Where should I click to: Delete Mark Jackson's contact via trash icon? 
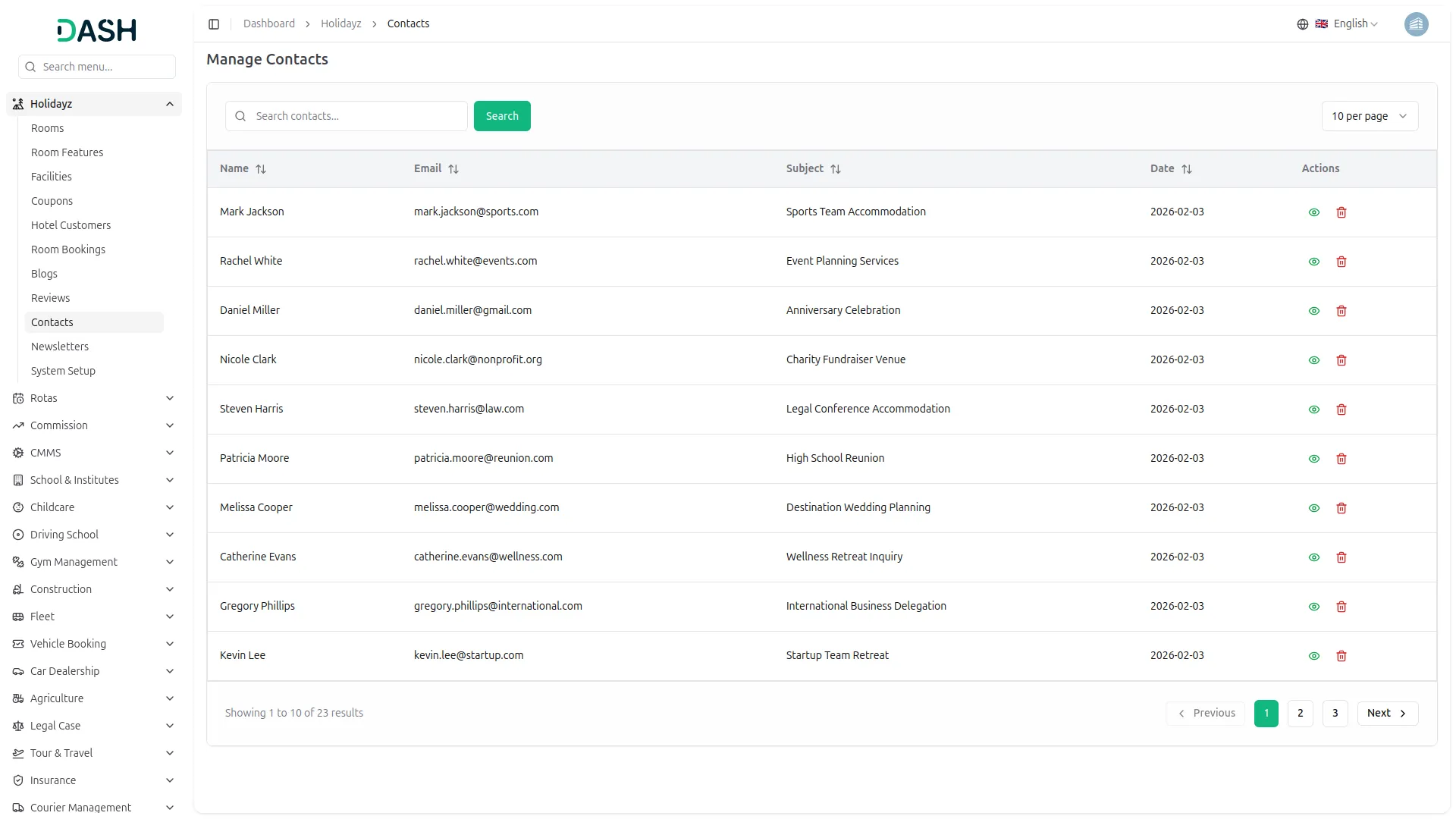[x=1341, y=212]
